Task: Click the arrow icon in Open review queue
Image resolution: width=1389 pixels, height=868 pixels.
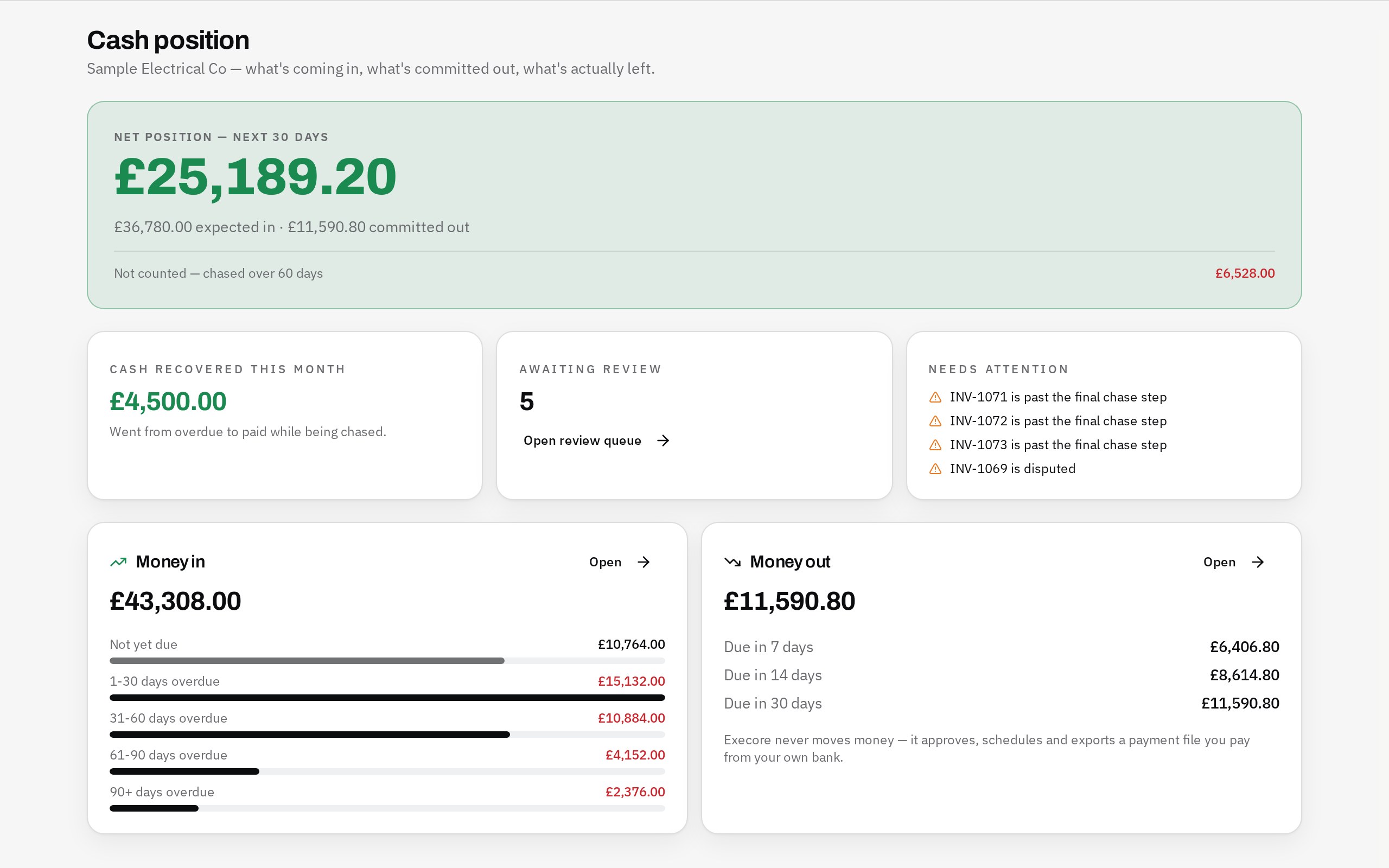Action: [x=663, y=441]
